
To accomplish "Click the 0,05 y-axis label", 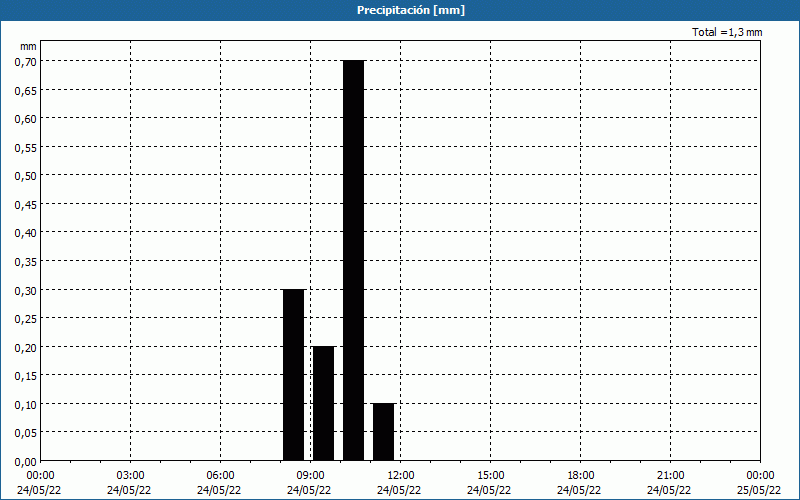I will [25, 433].
